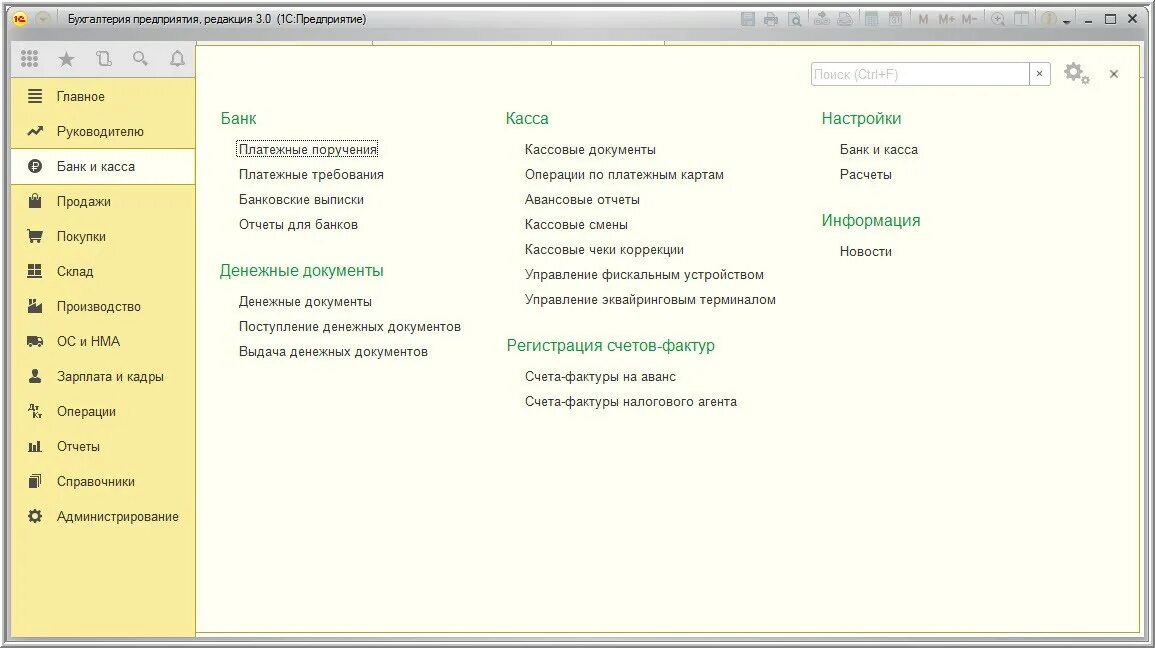
Task: Click the Go to link icon
Action: click(x=845, y=19)
